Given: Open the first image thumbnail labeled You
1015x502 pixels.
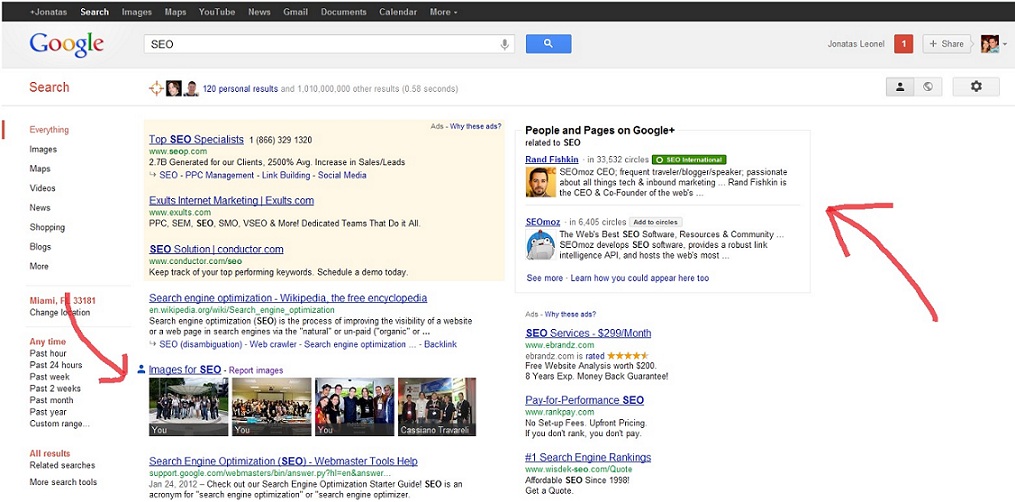Looking at the screenshot, I should pos(188,407).
